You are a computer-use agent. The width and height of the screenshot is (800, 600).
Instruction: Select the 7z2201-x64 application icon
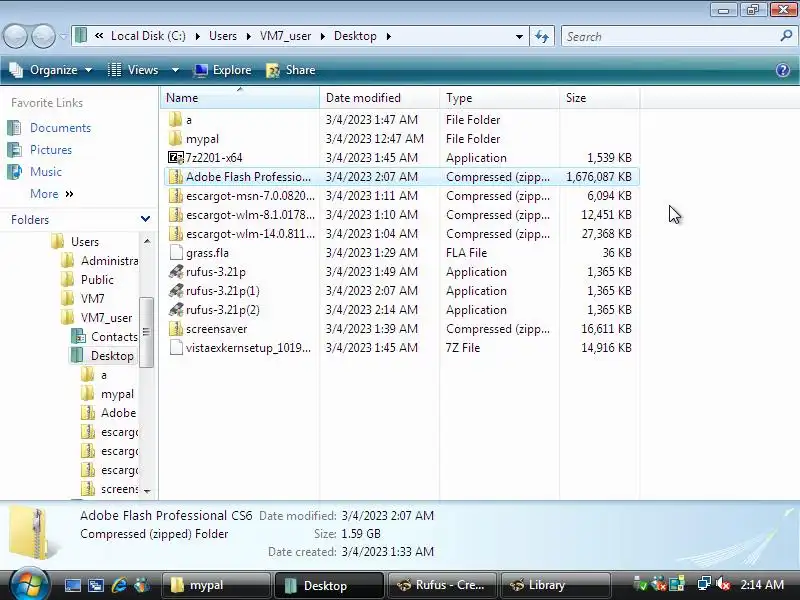click(x=176, y=157)
